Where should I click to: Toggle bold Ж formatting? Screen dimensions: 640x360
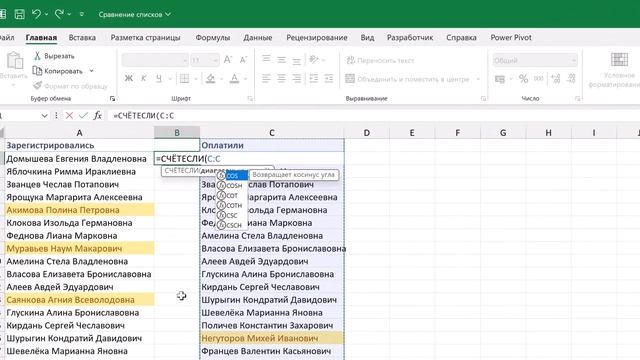(129, 78)
